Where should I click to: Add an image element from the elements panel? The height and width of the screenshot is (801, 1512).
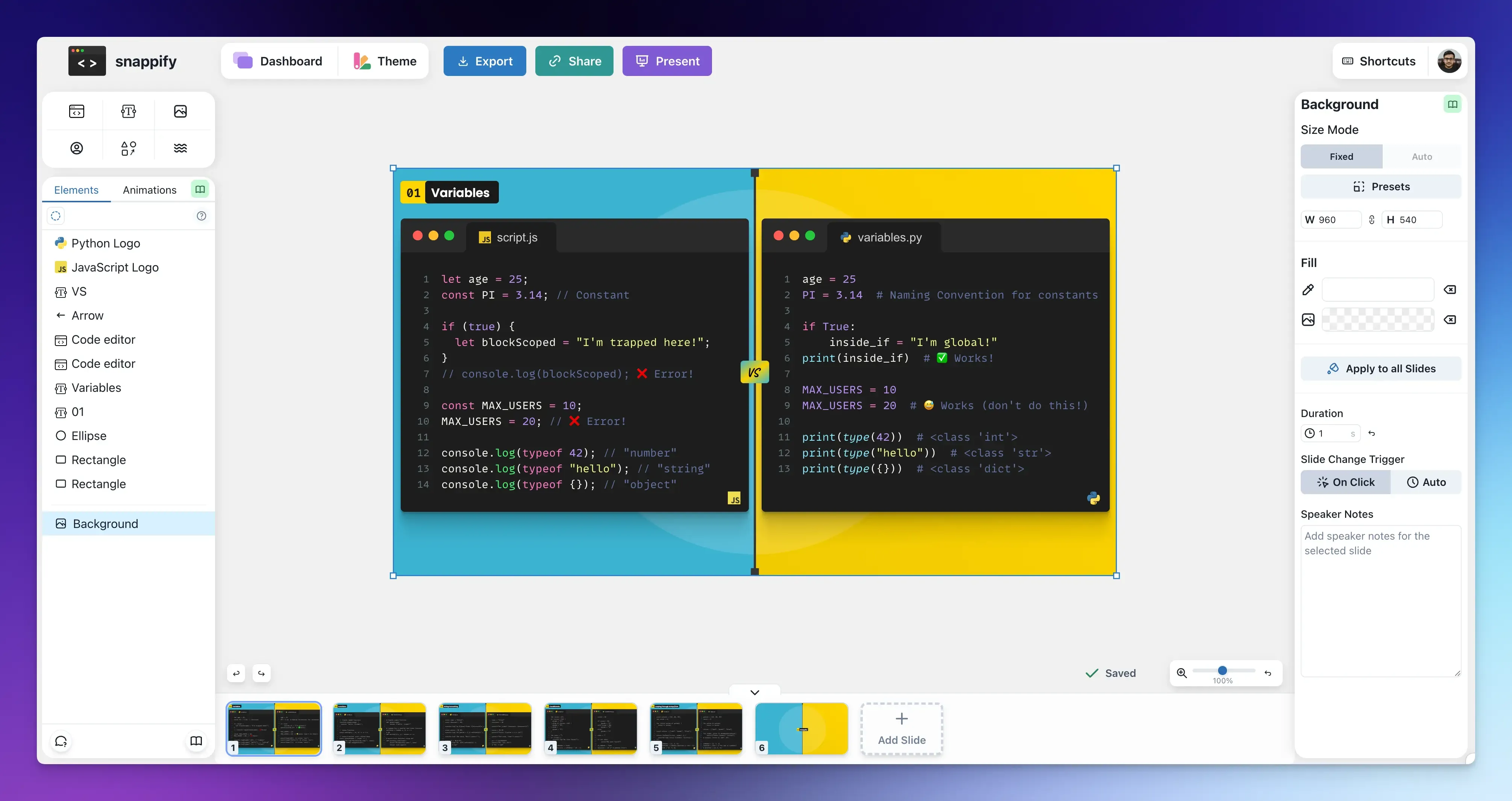click(180, 111)
